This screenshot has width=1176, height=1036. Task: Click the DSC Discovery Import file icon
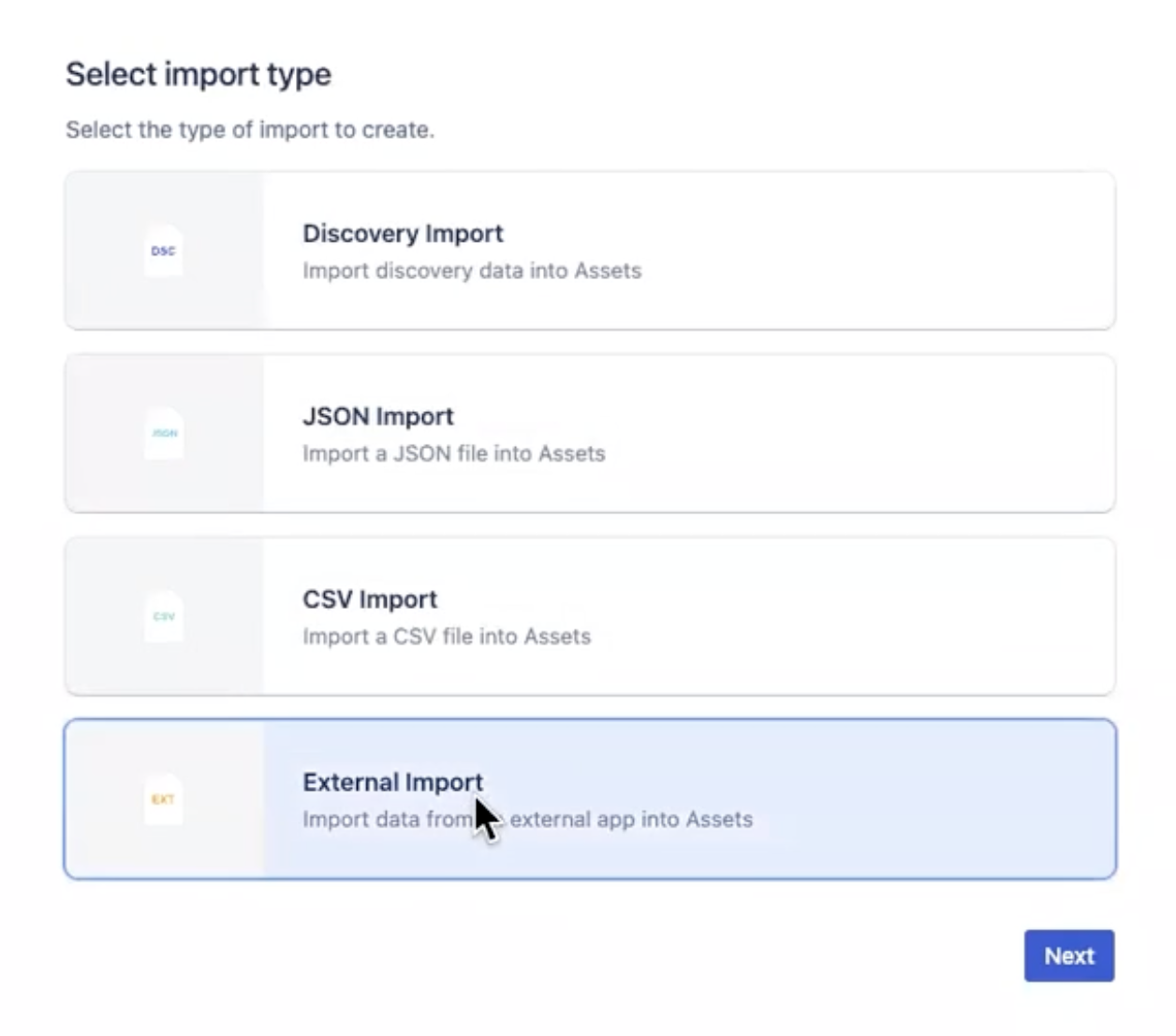[163, 250]
